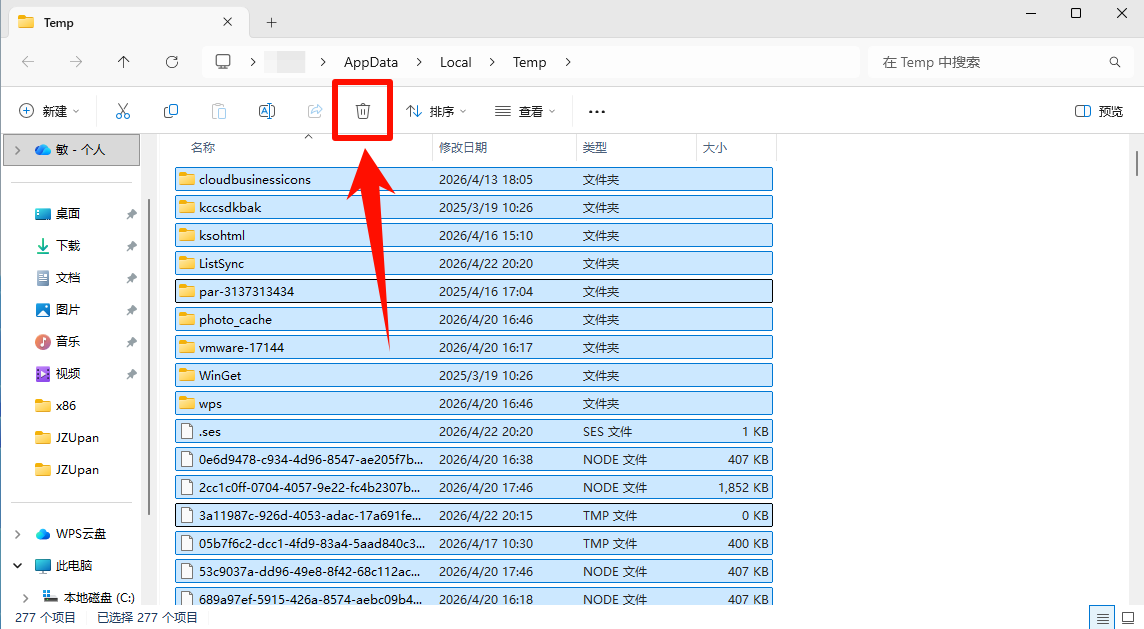Expand the 本地磁盘 (C:) node
Image resolution: width=1144 pixels, height=629 pixels.
(26, 598)
